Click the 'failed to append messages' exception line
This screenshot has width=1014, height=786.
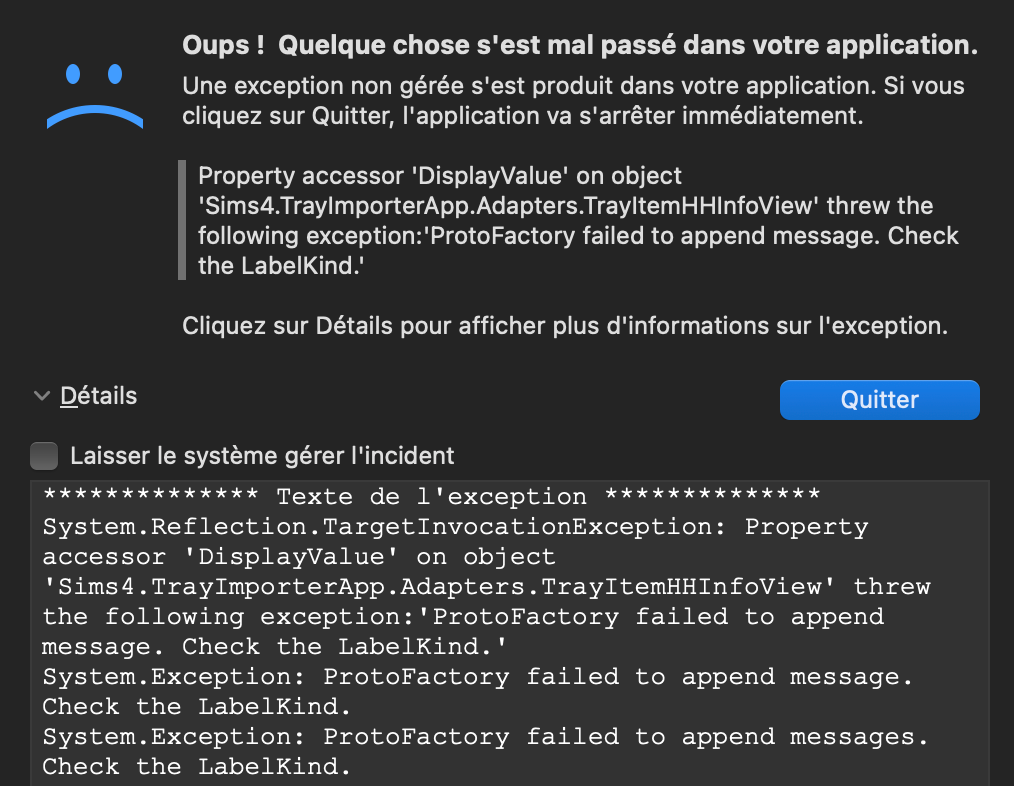point(485,737)
